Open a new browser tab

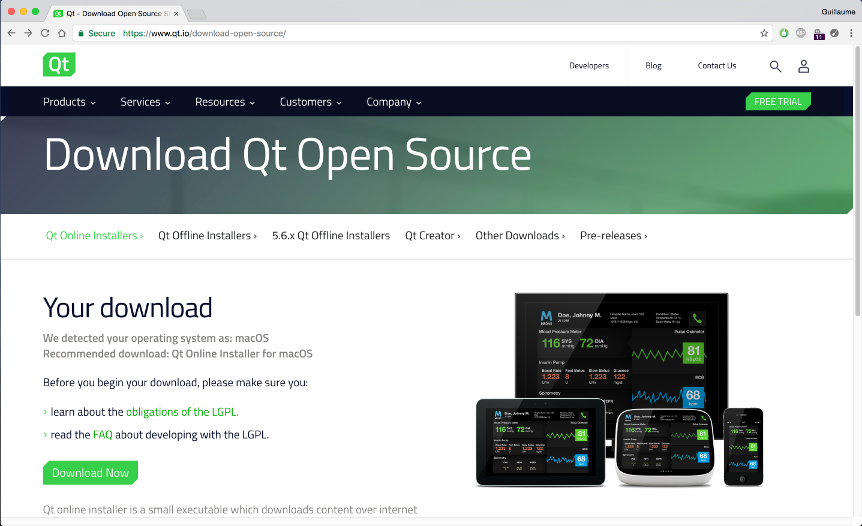(197, 14)
